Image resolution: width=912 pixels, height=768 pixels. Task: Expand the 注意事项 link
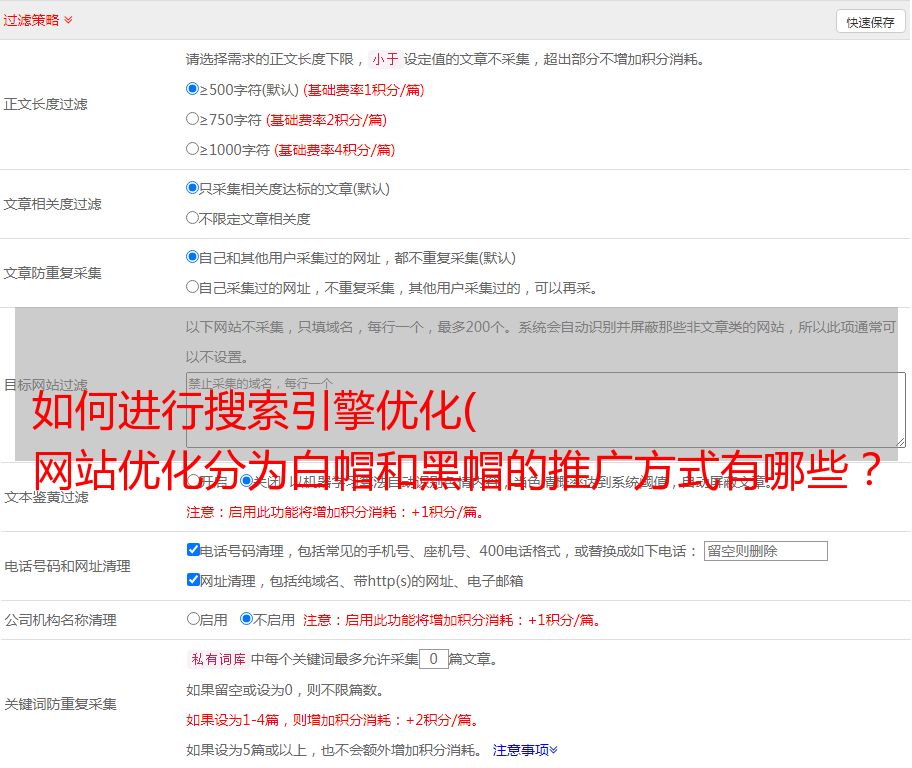tap(525, 750)
